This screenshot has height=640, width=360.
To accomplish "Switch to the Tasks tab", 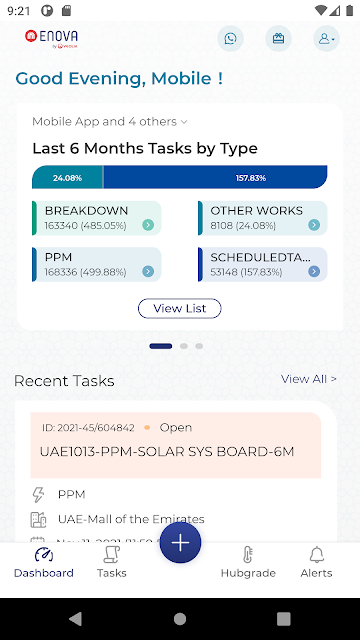I will [111, 562].
